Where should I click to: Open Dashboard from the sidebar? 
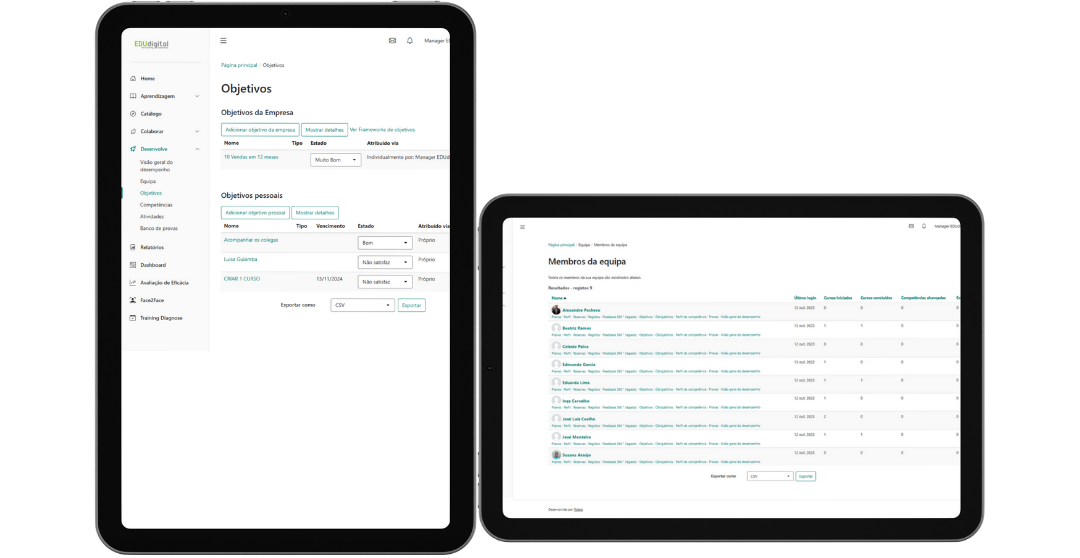[153, 265]
